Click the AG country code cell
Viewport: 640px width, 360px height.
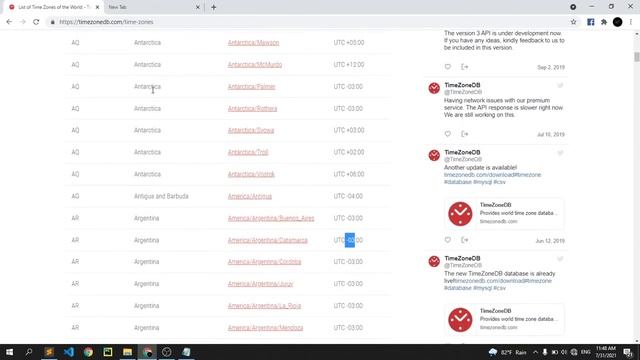coord(75,196)
